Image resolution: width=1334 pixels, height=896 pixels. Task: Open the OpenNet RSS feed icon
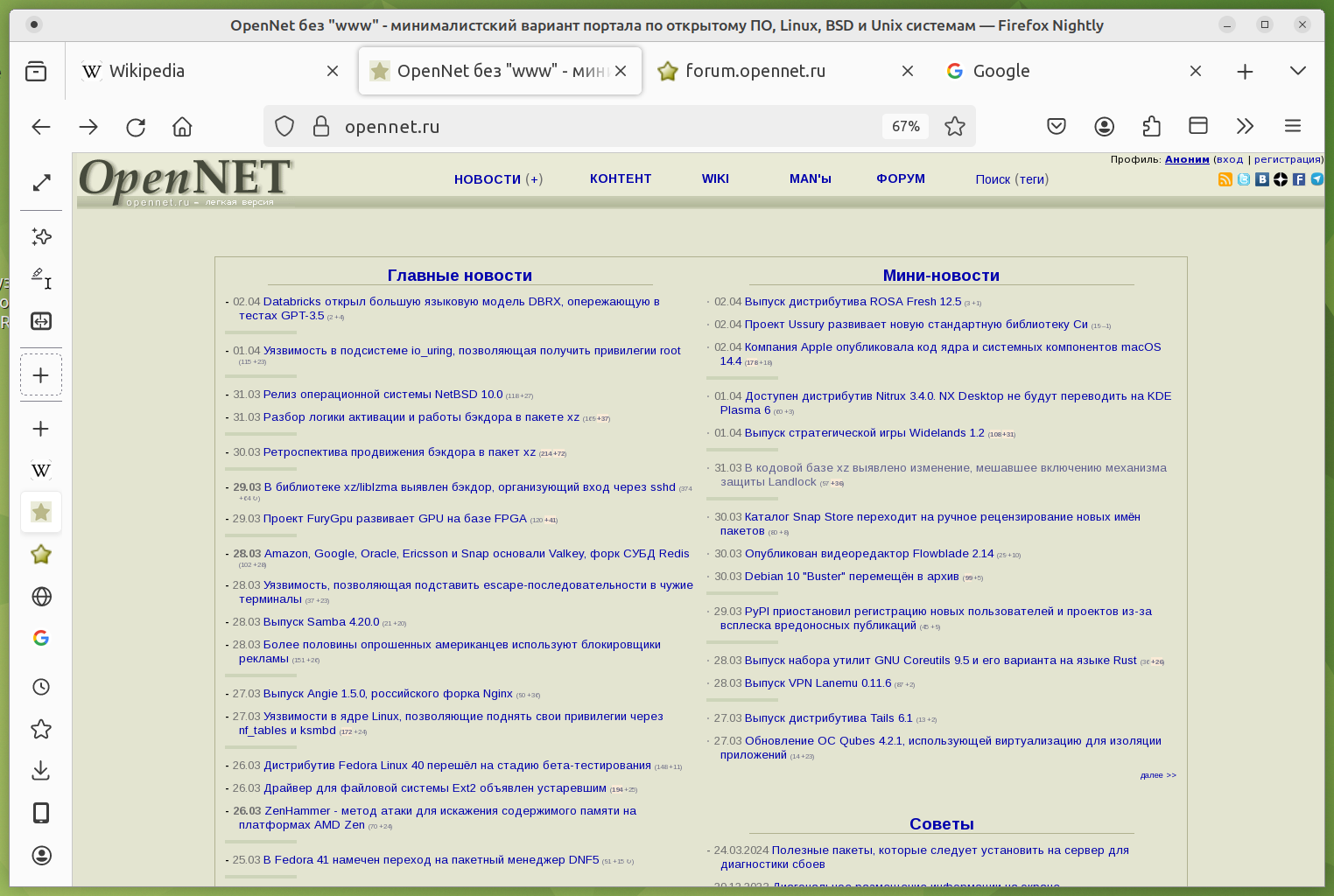[x=1225, y=179]
